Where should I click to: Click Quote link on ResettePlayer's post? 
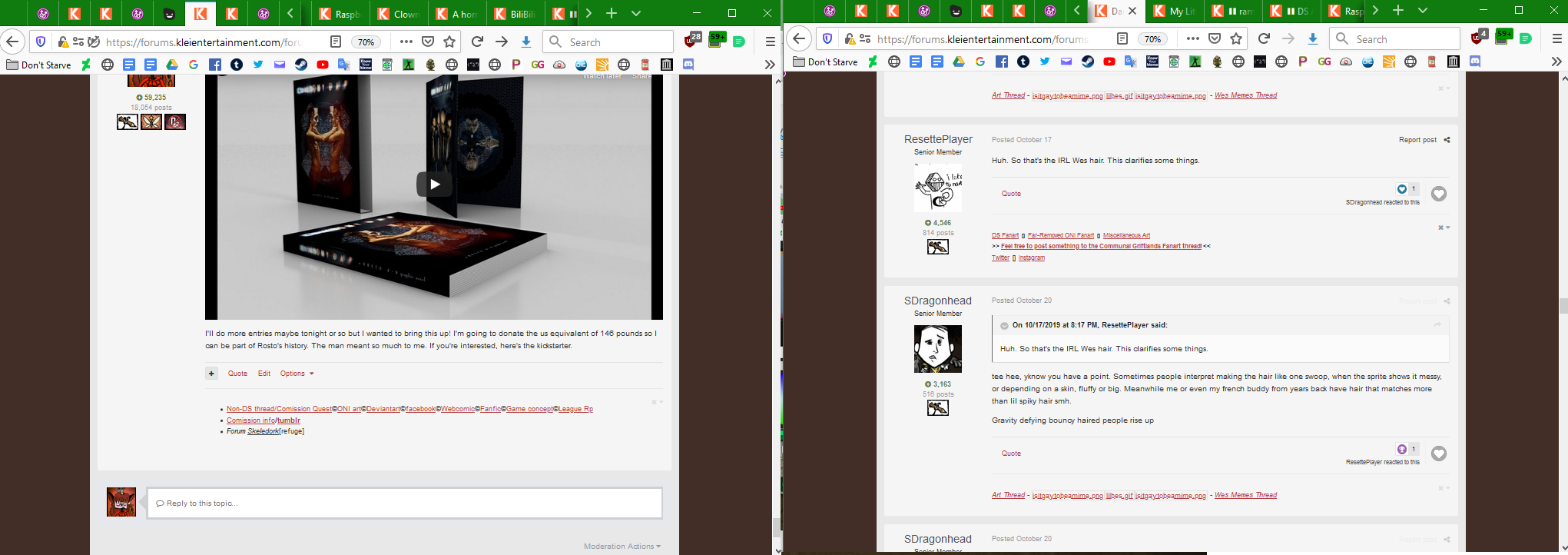pyautogui.click(x=1011, y=194)
